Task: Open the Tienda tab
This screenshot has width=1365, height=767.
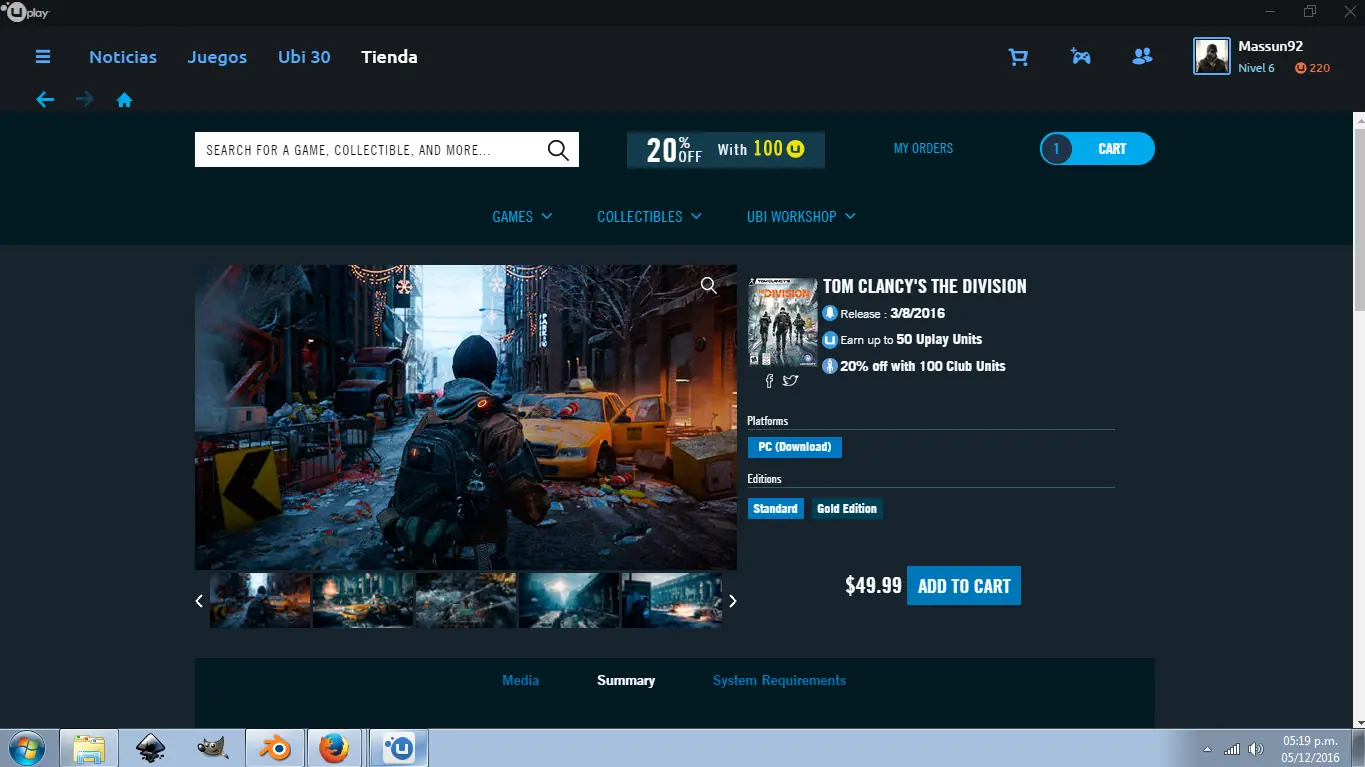Action: (389, 57)
